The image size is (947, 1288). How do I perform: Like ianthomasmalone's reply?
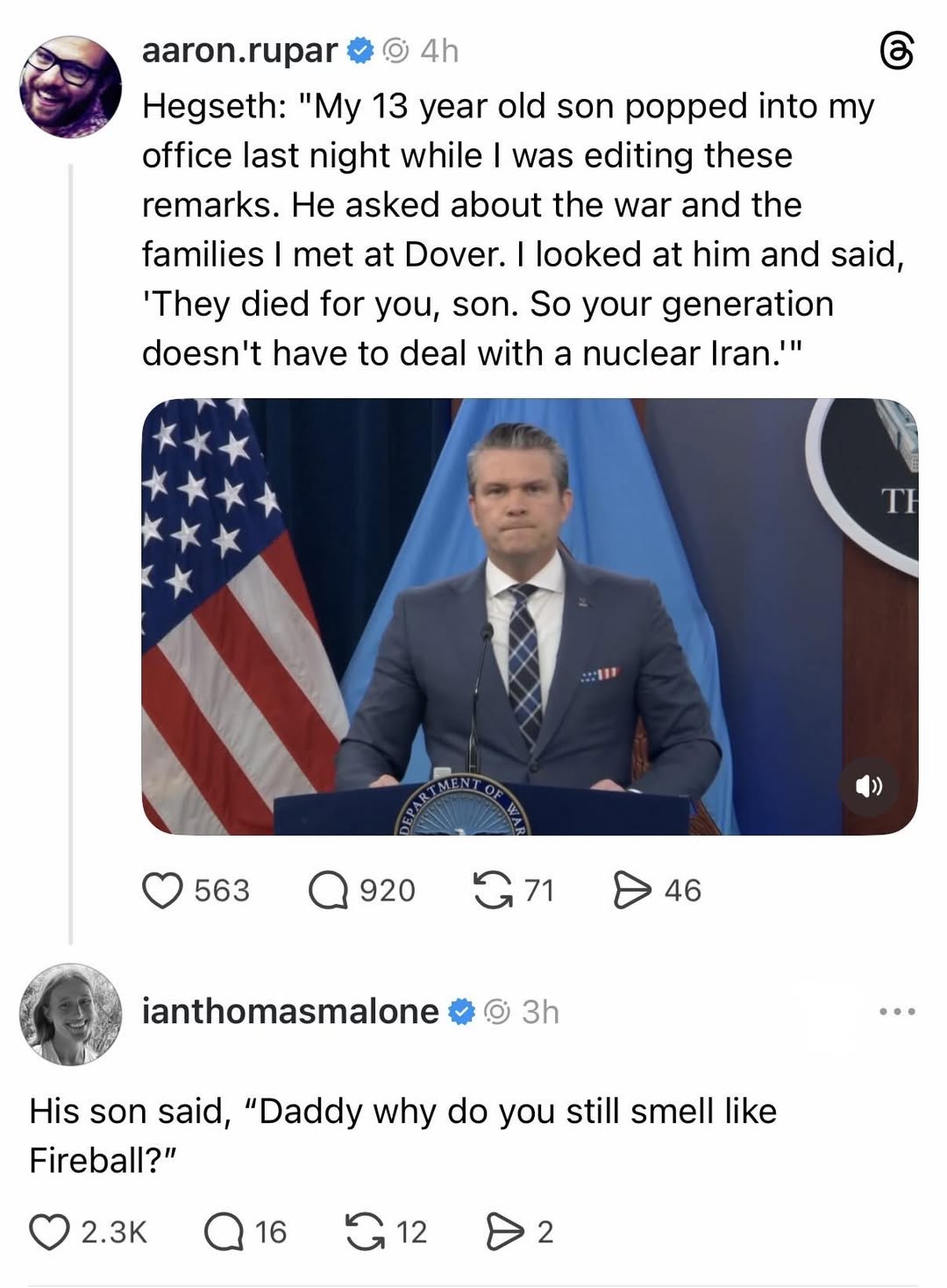[49, 1232]
